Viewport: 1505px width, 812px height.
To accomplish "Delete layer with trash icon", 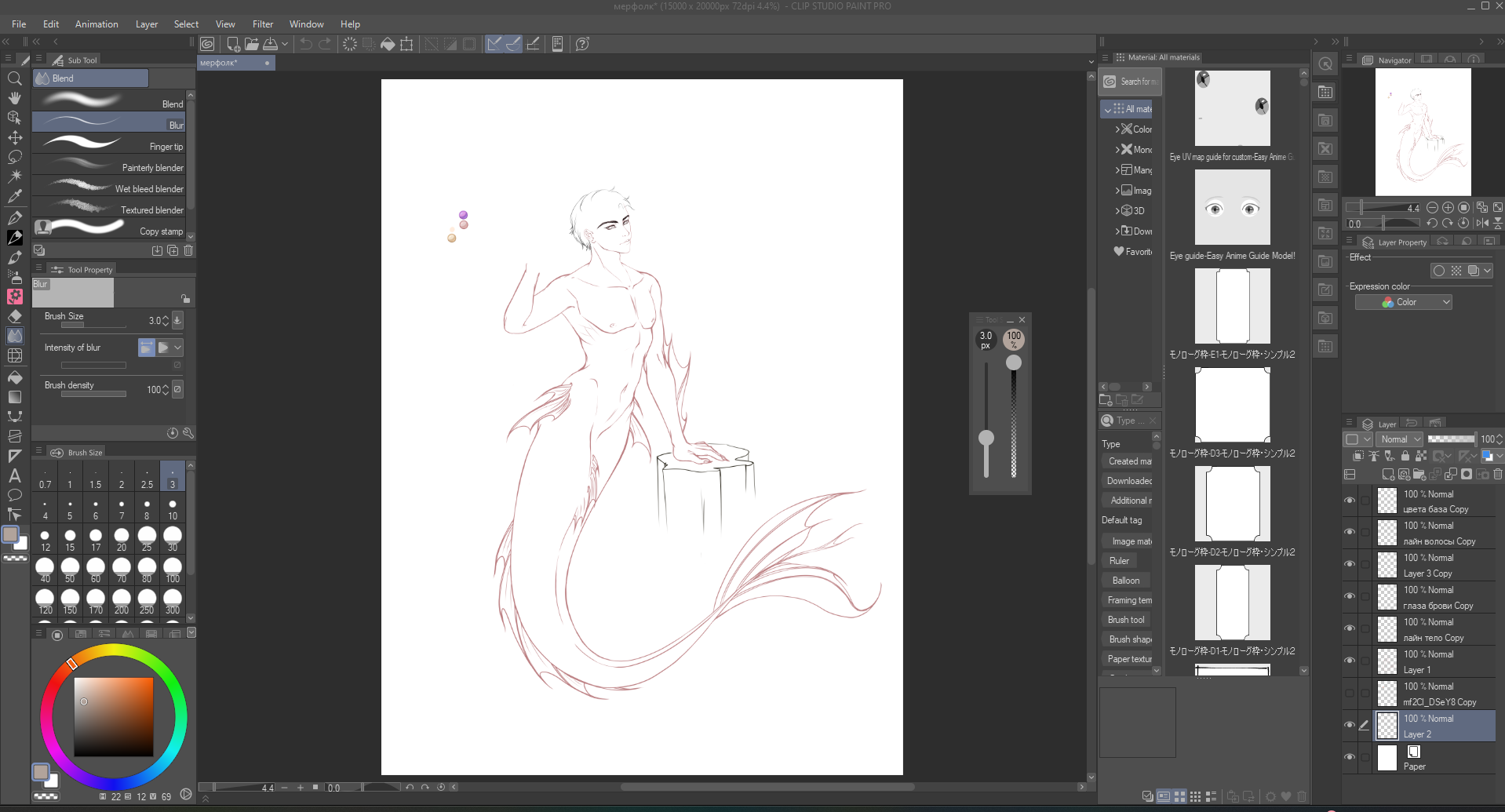I will pos(1498,475).
